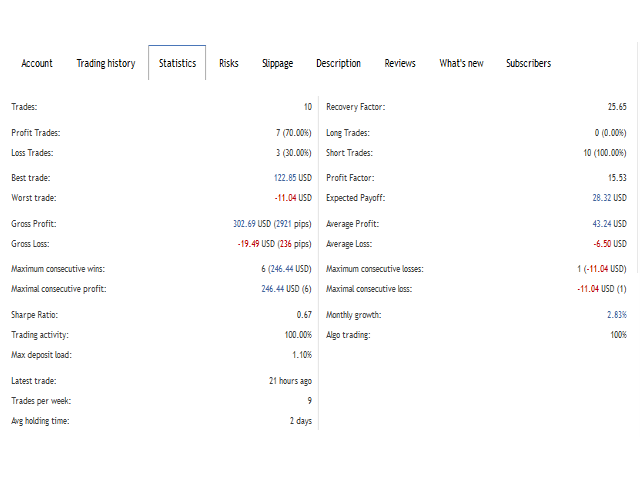
Task: View the Reviews tab
Action: point(400,63)
